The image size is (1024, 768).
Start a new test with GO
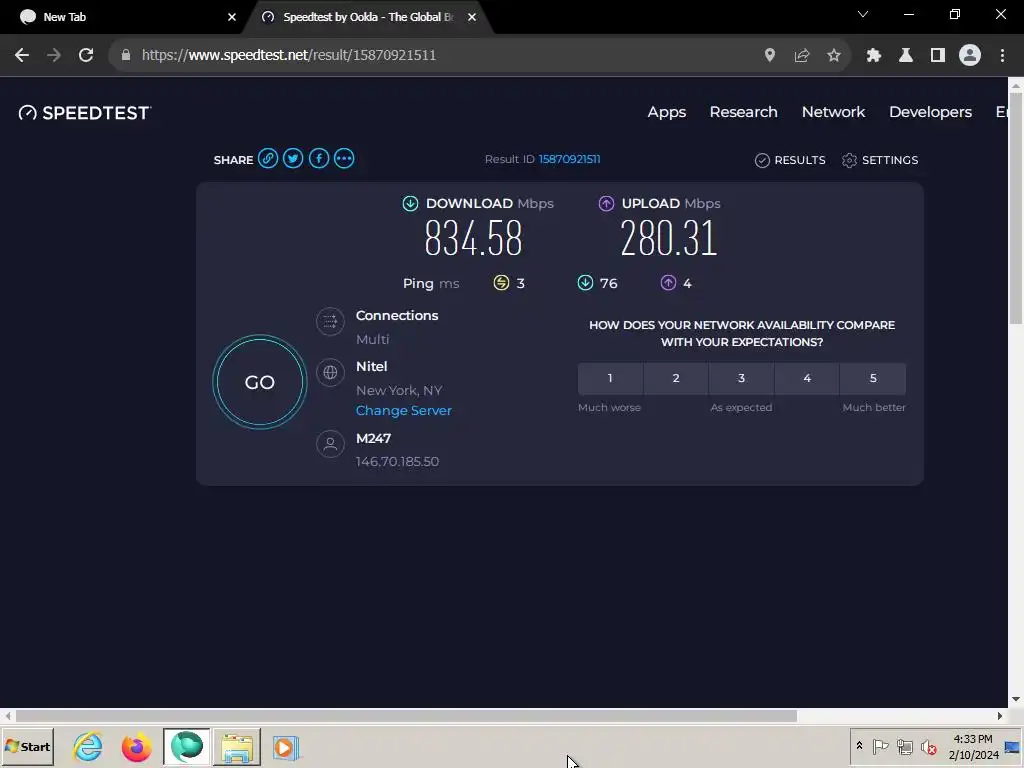tap(260, 382)
